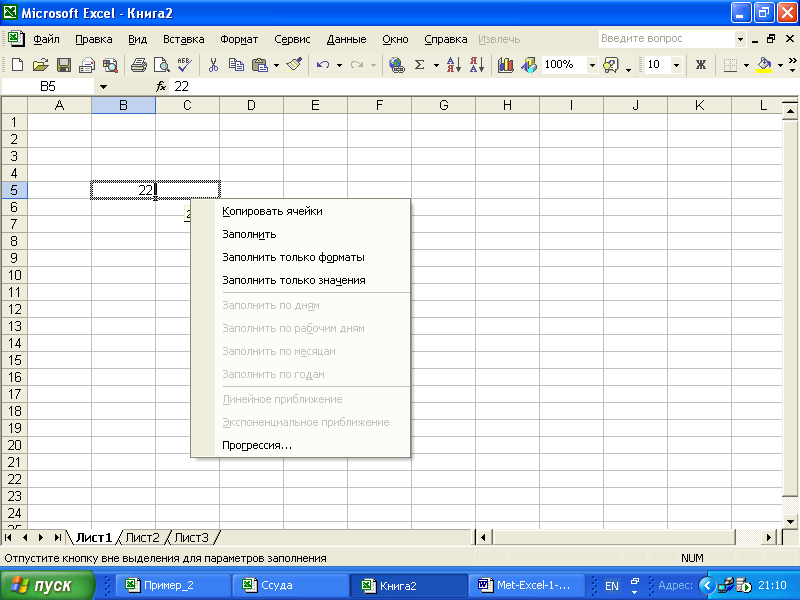Click the AutoSum sigma icon
Screen dimensions: 800x600
(419, 65)
